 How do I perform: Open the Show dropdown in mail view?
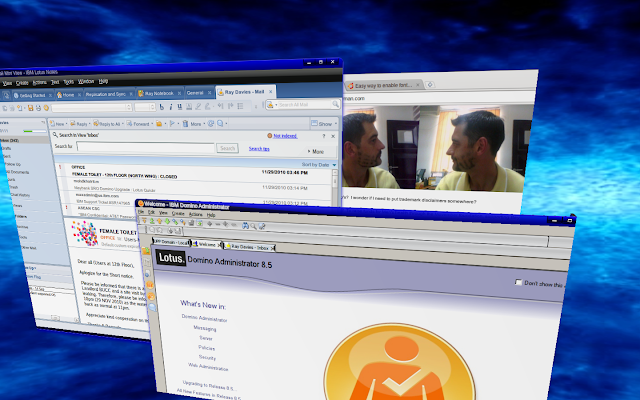[325, 123]
